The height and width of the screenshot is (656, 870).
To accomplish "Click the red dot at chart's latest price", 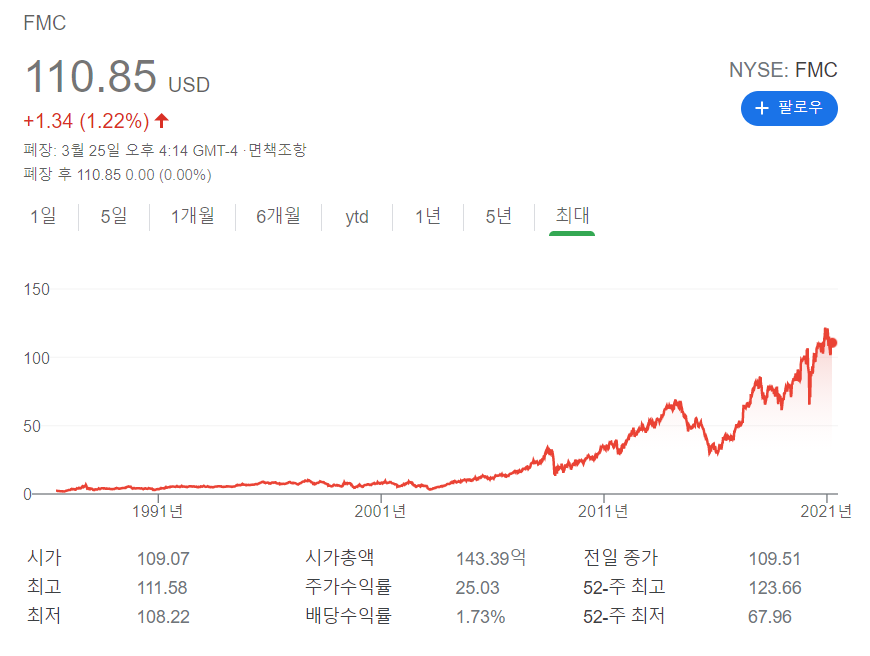I will (x=832, y=343).
